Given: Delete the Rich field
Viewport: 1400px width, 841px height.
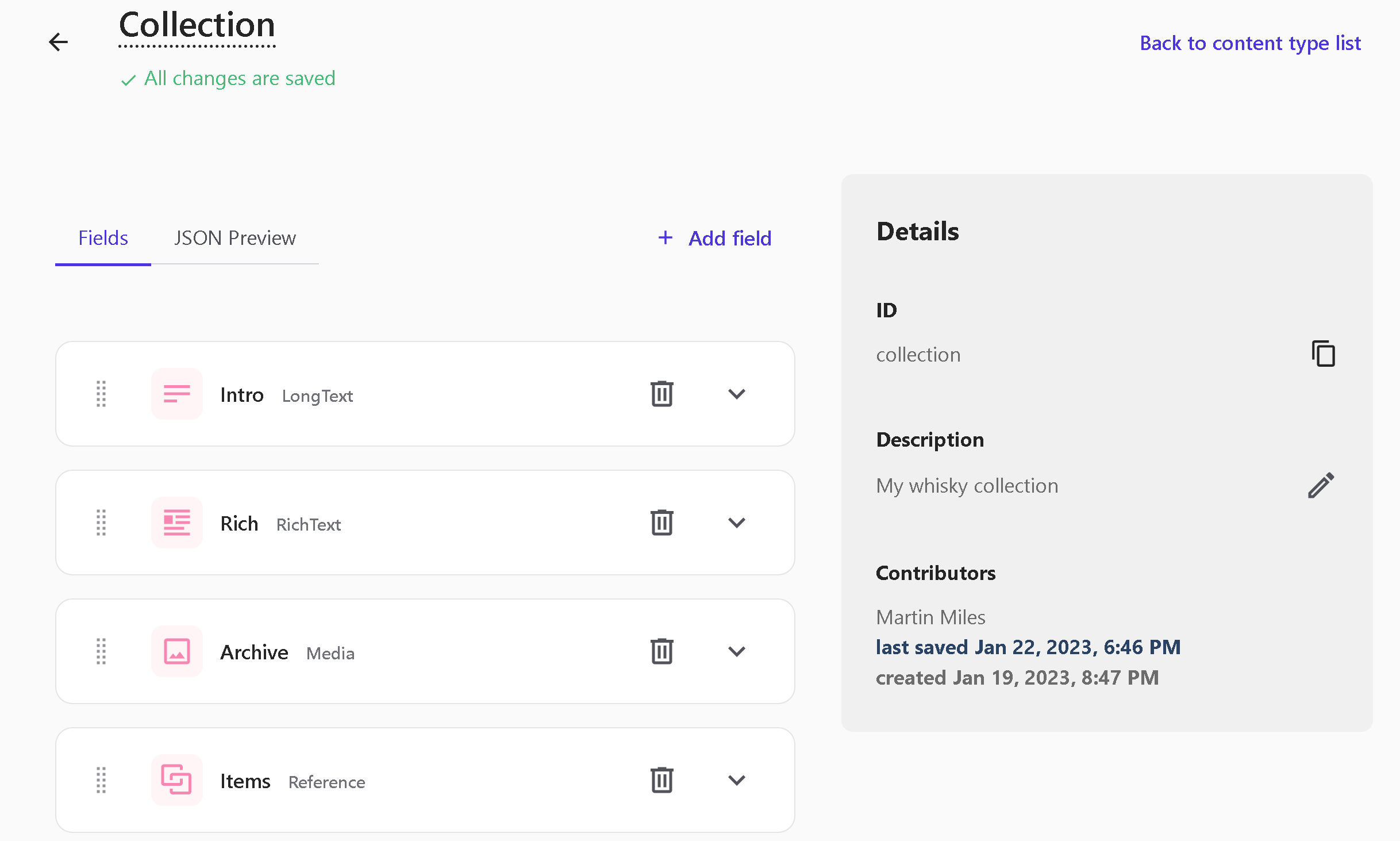Looking at the screenshot, I should tap(661, 523).
